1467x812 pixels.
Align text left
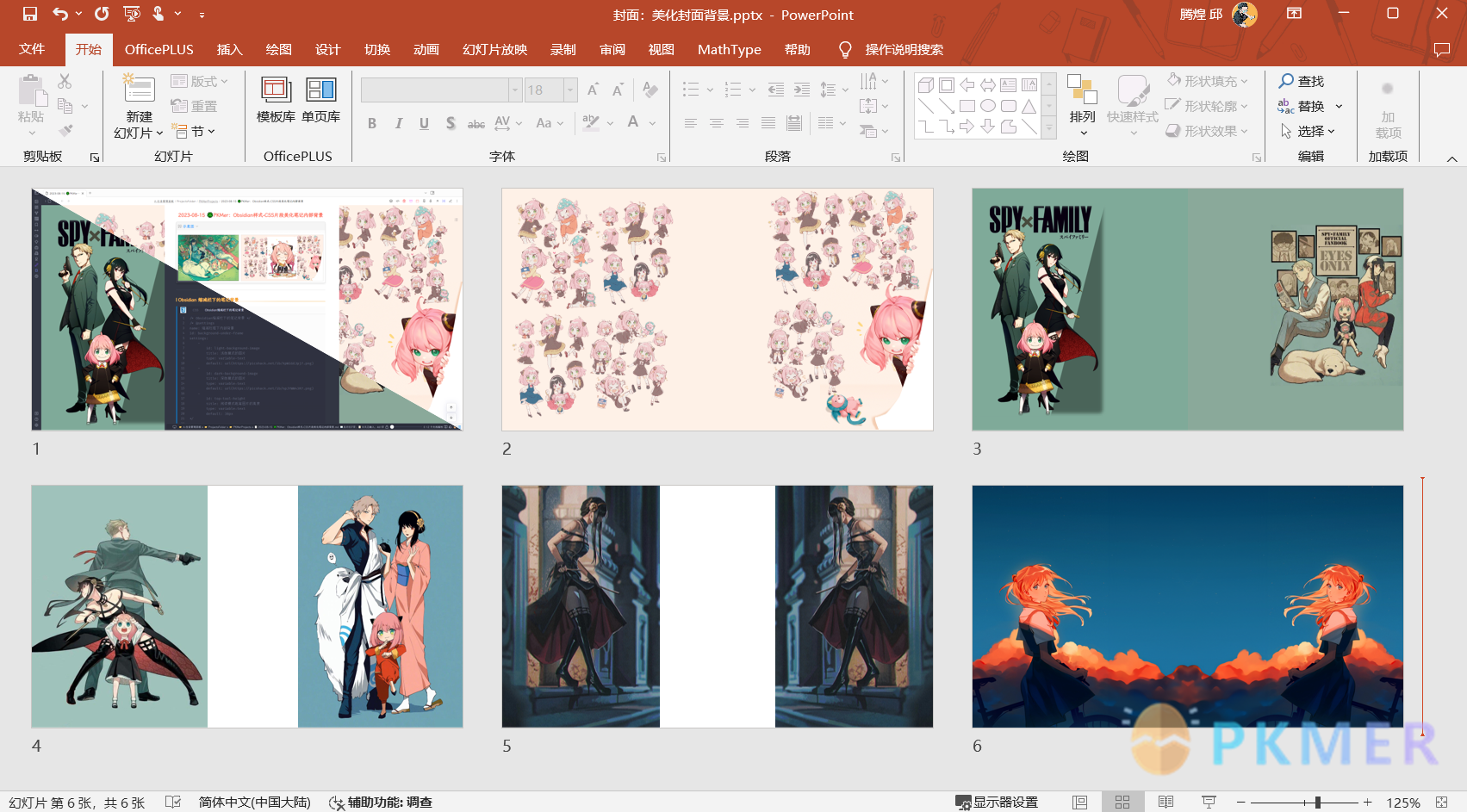(x=690, y=123)
